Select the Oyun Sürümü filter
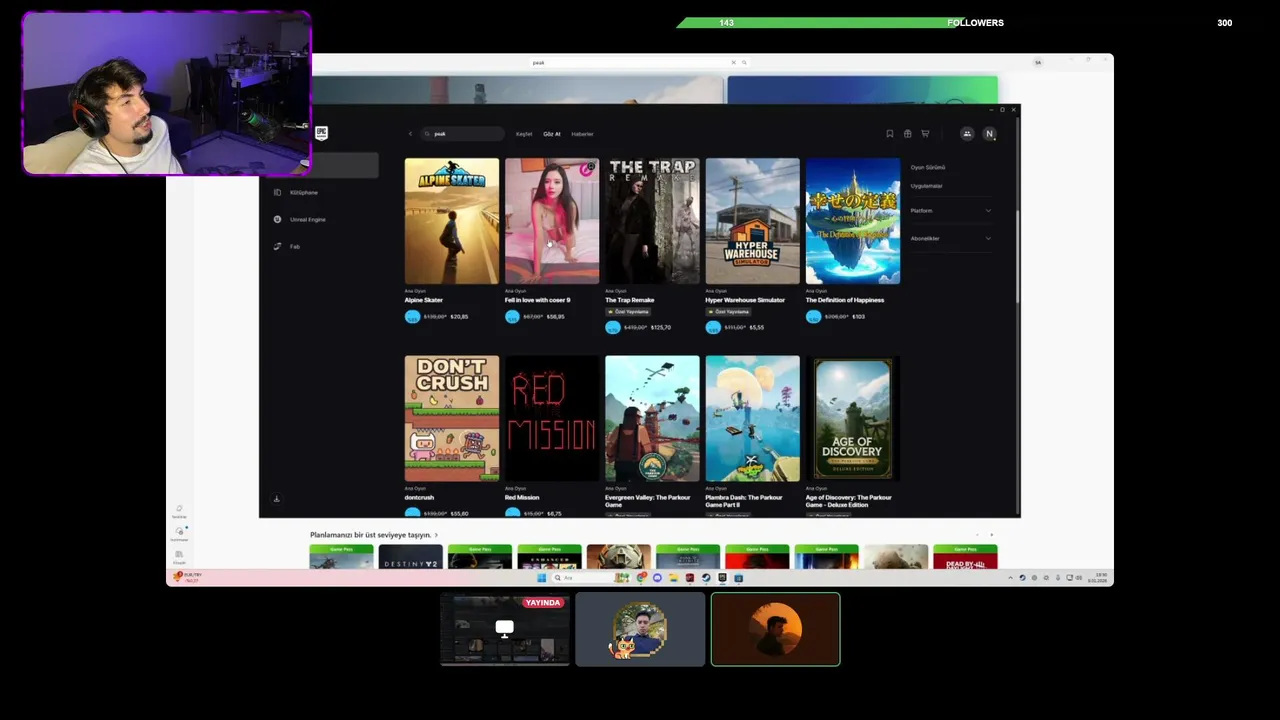 point(928,167)
